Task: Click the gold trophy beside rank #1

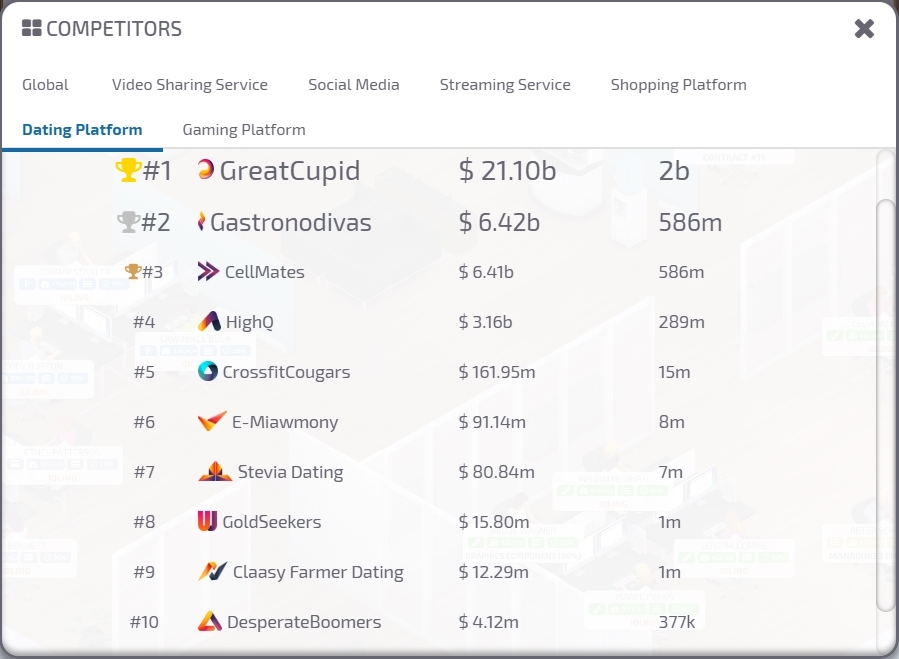Action: coord(128,169)
